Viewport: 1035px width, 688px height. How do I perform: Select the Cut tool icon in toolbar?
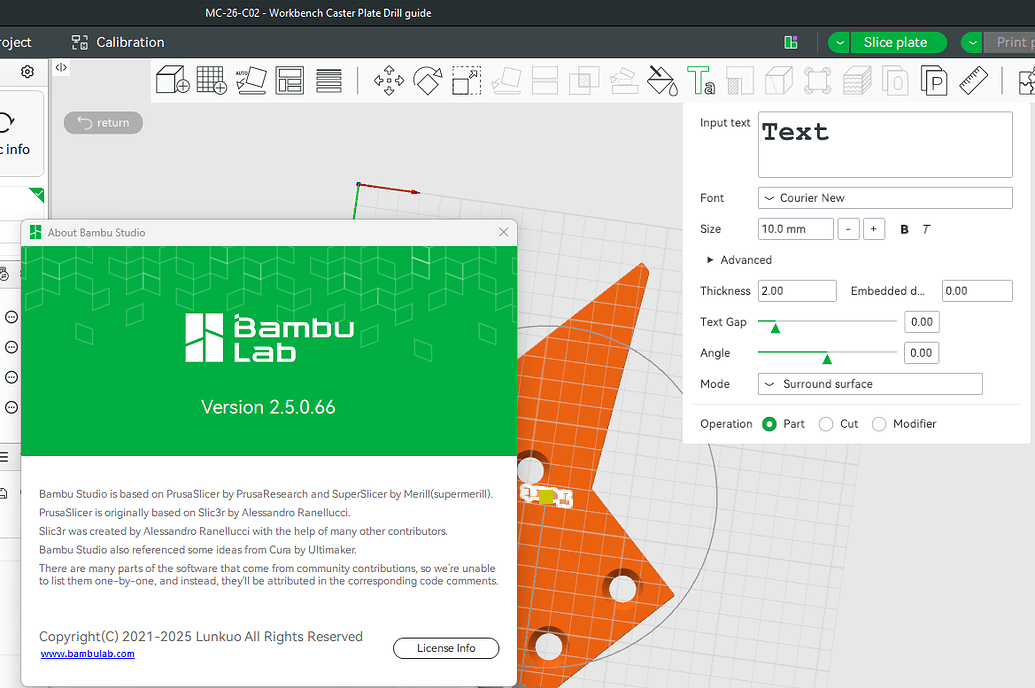(545, 81)
